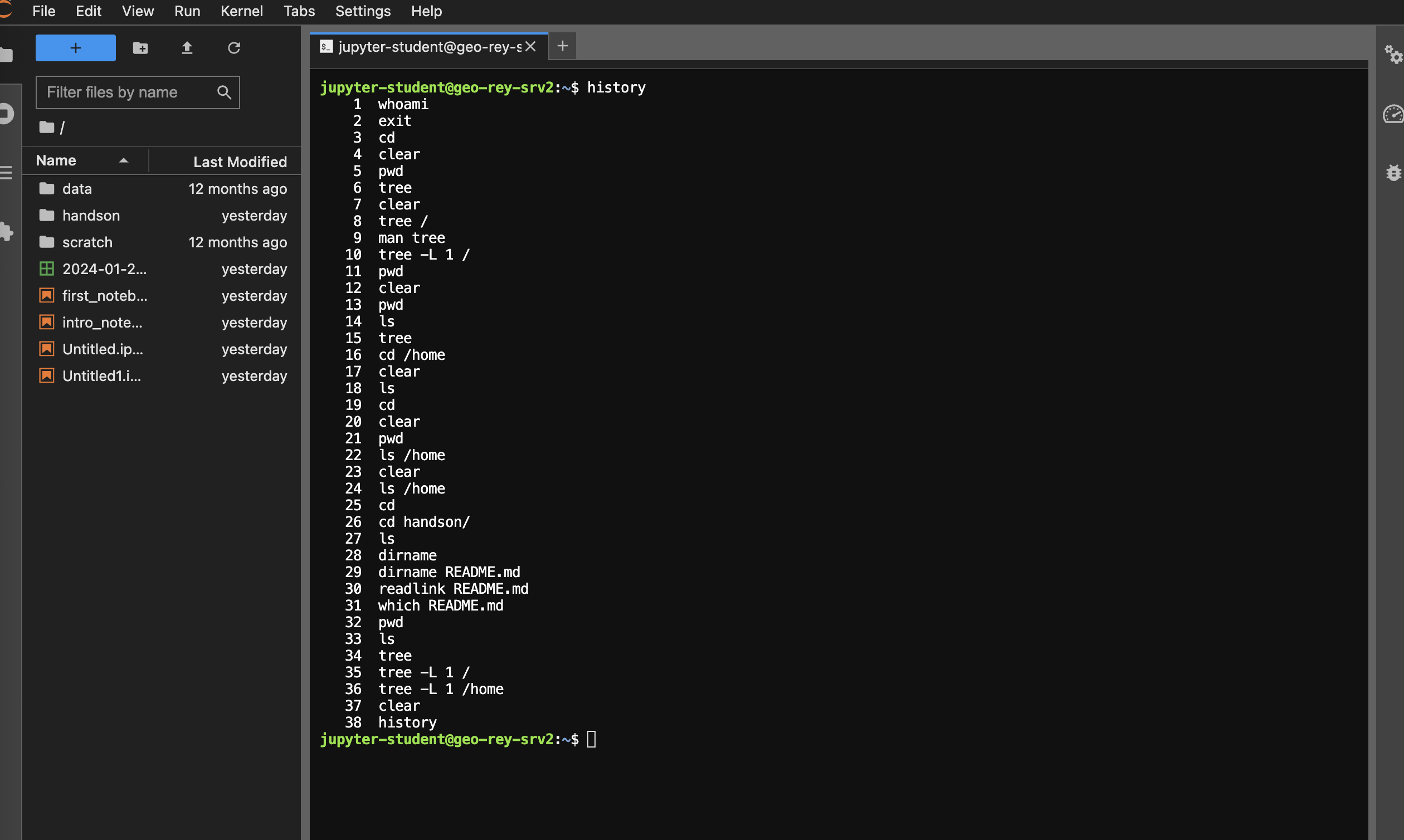
Task: Open the property inspector gears icon
Action: (x=1393, y=55)
